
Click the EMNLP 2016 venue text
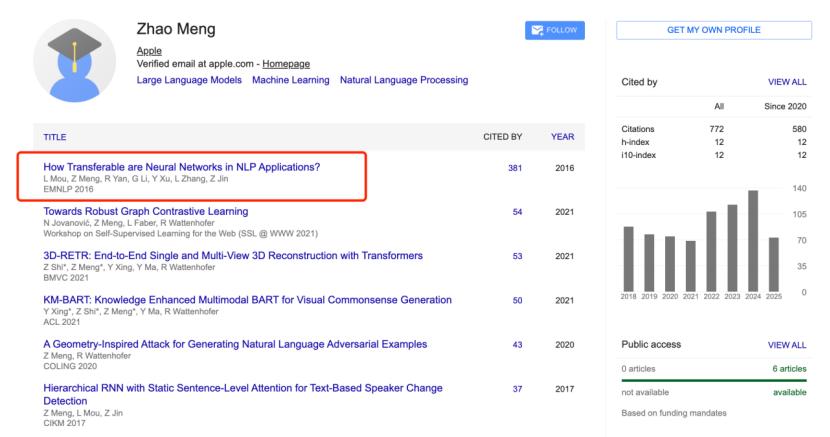[x=68, y=189]
